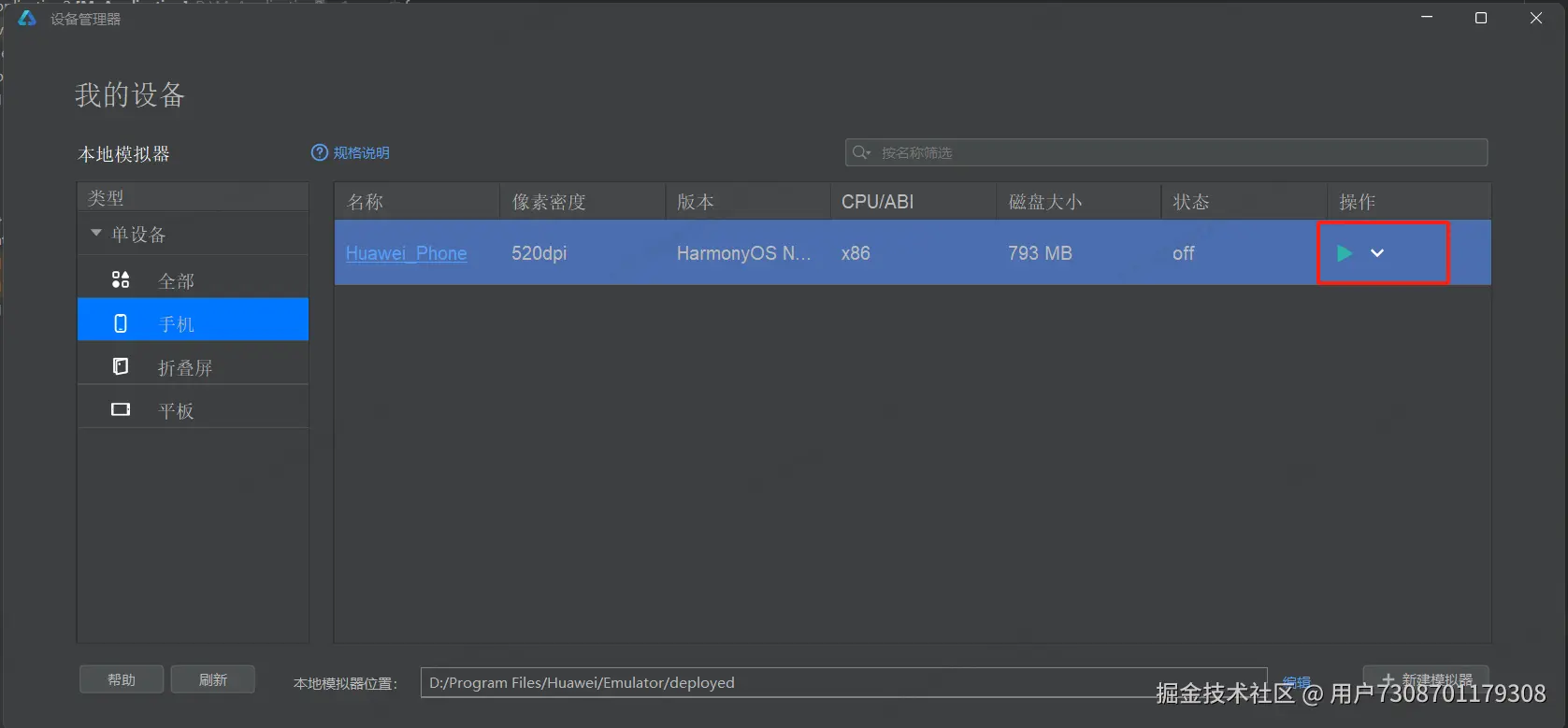Click the 刷新 button
Screen dimensions: 1568x728
pyautogui.click(x=213, y=679)
